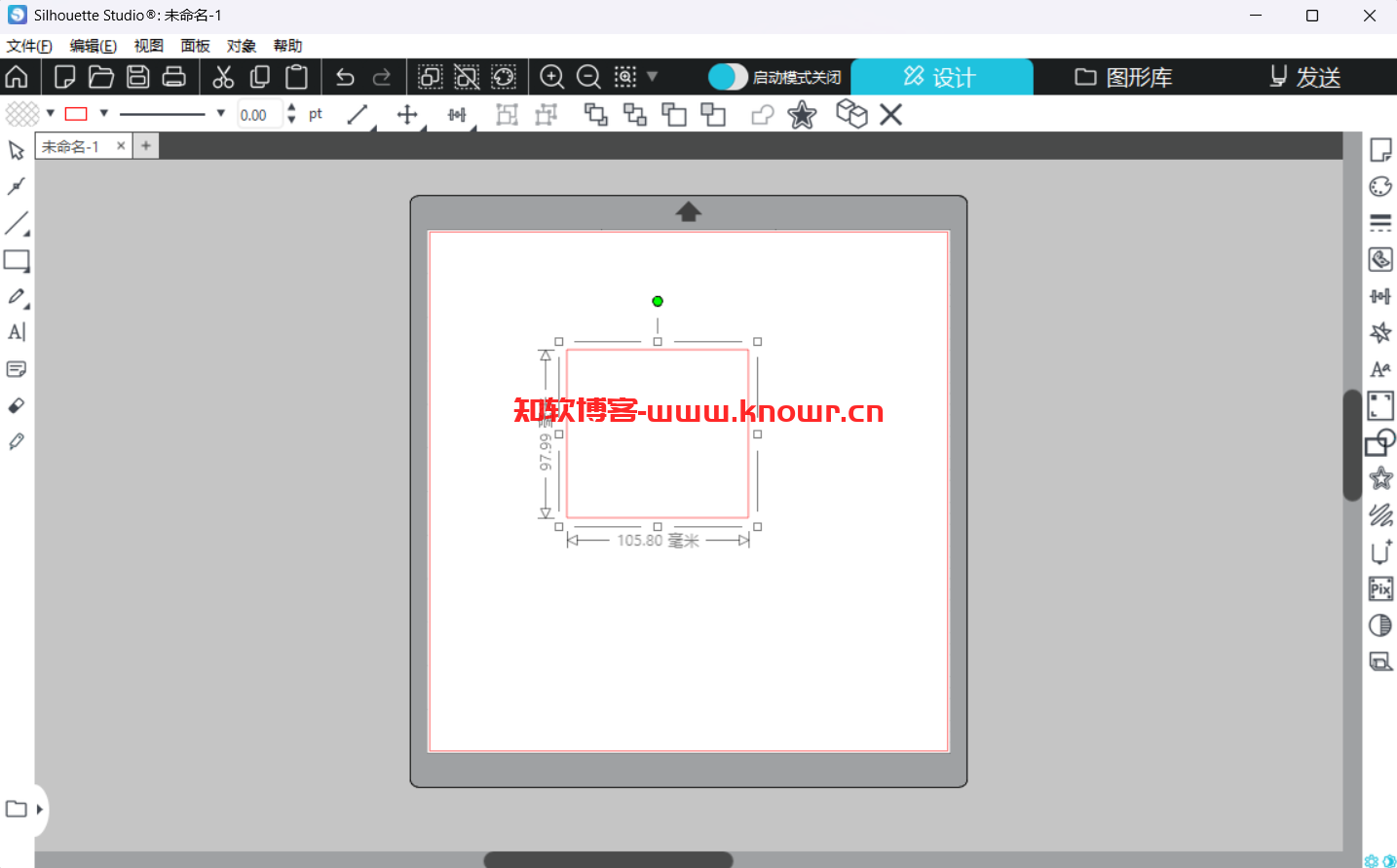Image resolution: width=1397 pixels, height=868 pixels.
Task: Click the align toolbar icon
Action: click(457, 115)
